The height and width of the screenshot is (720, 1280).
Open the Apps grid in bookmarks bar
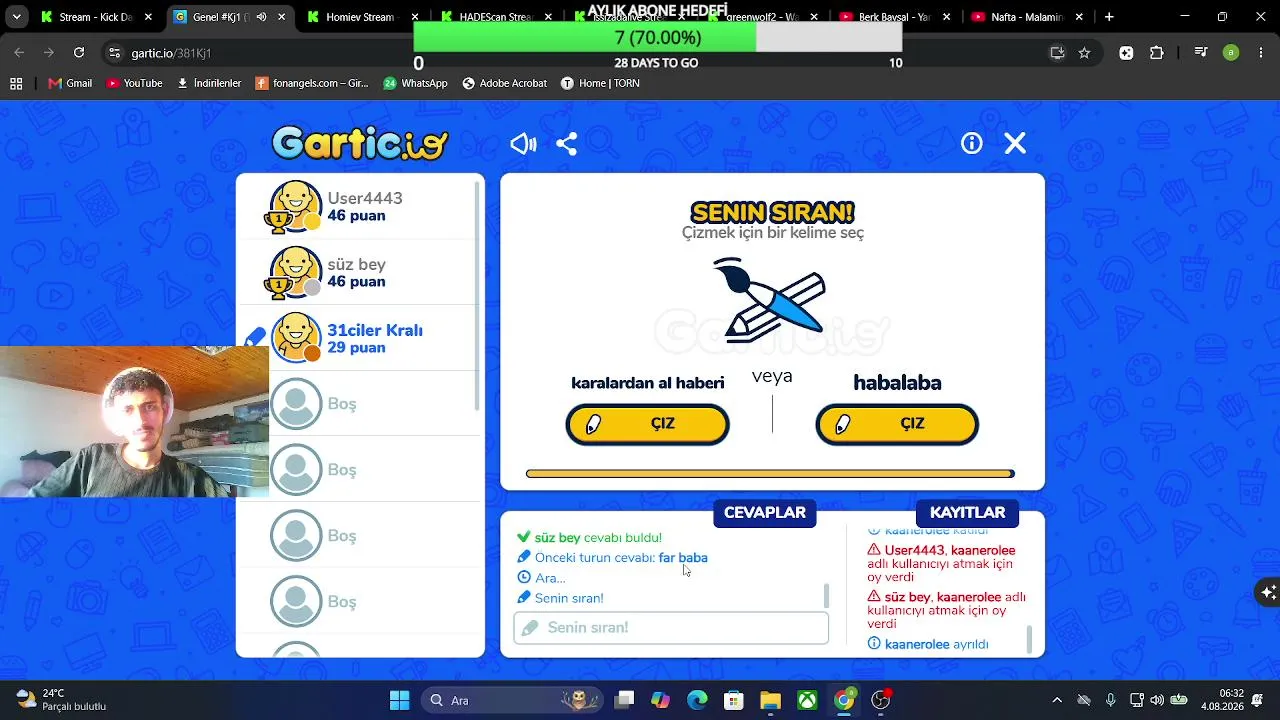pos(16,84)
